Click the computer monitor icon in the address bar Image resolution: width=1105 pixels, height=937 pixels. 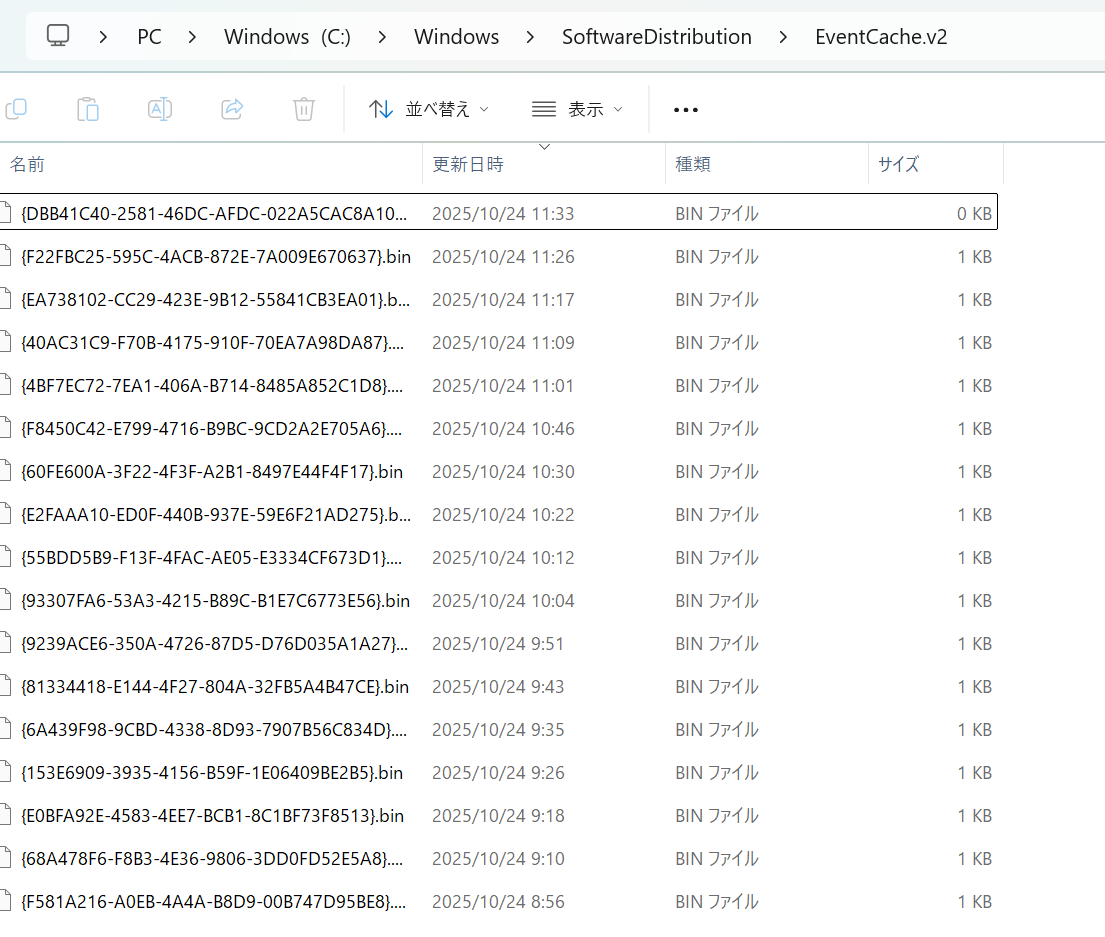click(58, 35)
